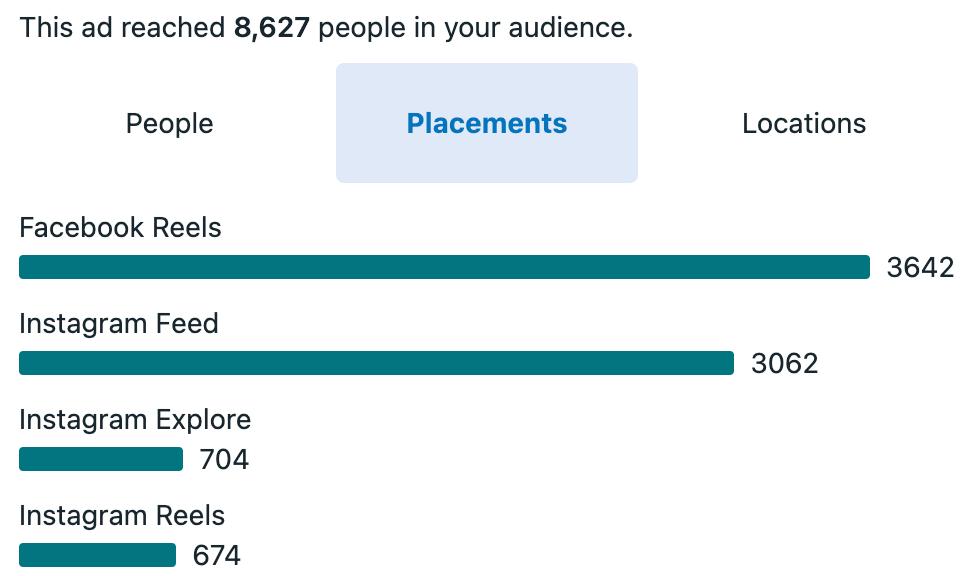Click the Instagram Explore label
The width and height of the screenshot is (976, 576).
click(135, 420)
